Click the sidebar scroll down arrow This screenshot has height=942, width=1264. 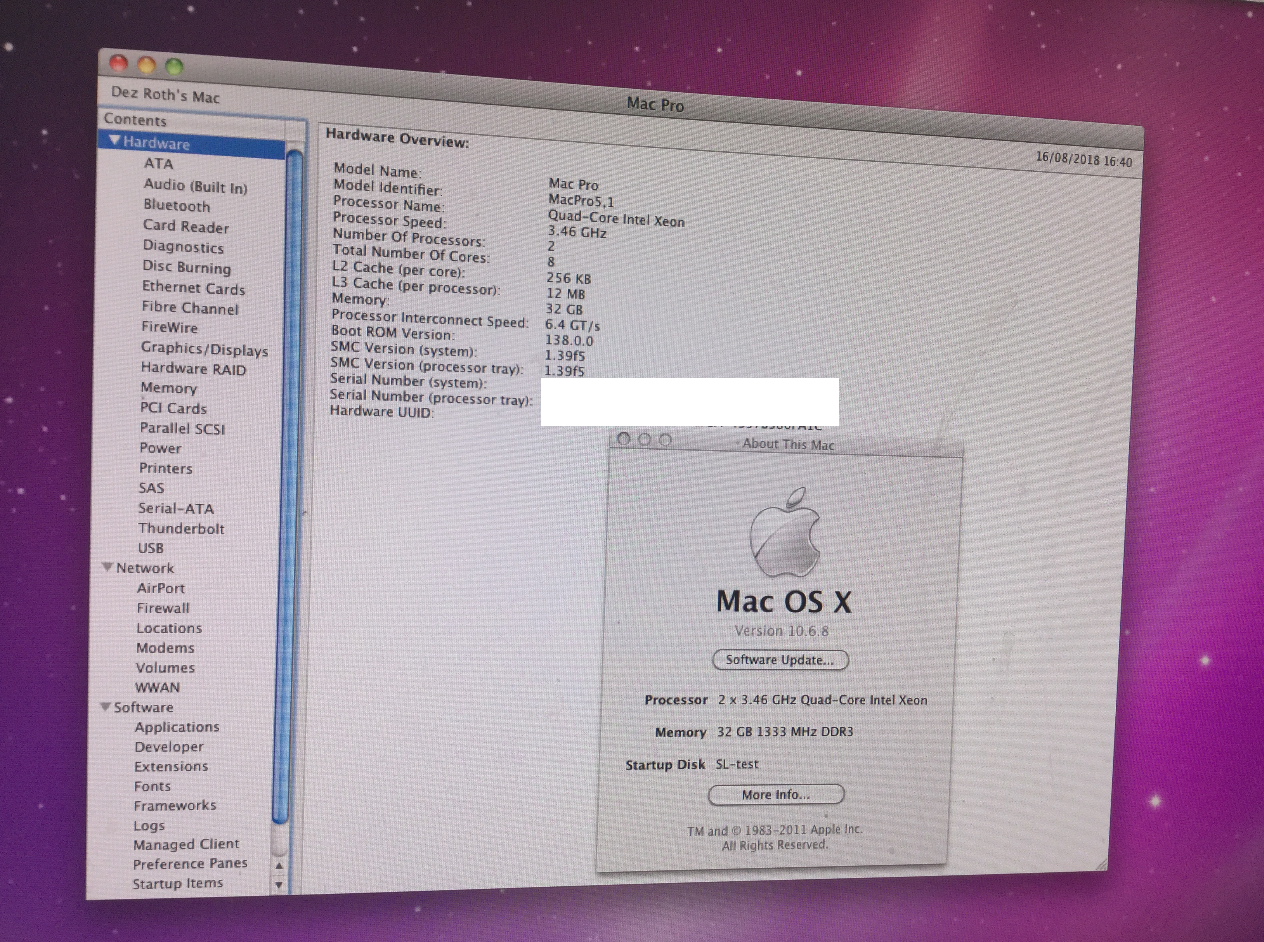point(279,885)
